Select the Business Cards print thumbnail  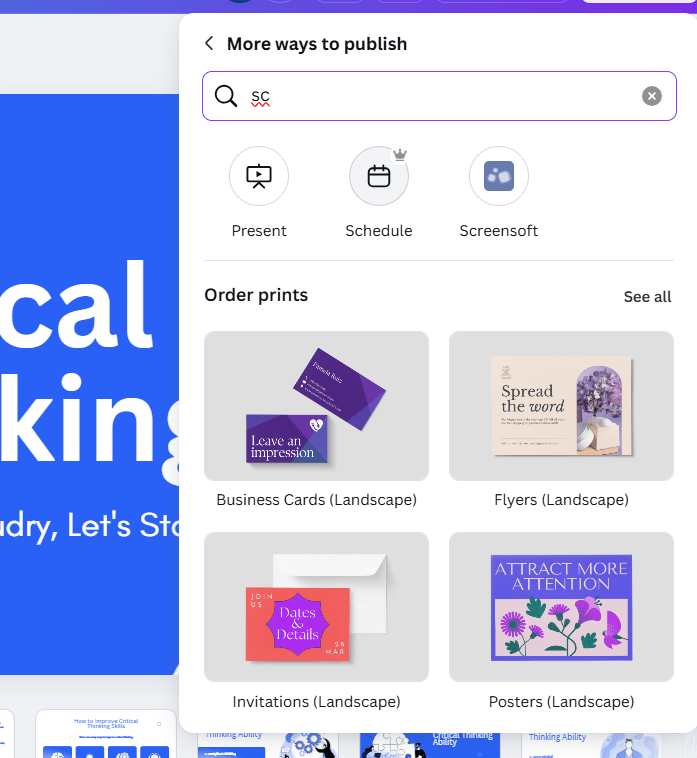click(x=316, y=406)
